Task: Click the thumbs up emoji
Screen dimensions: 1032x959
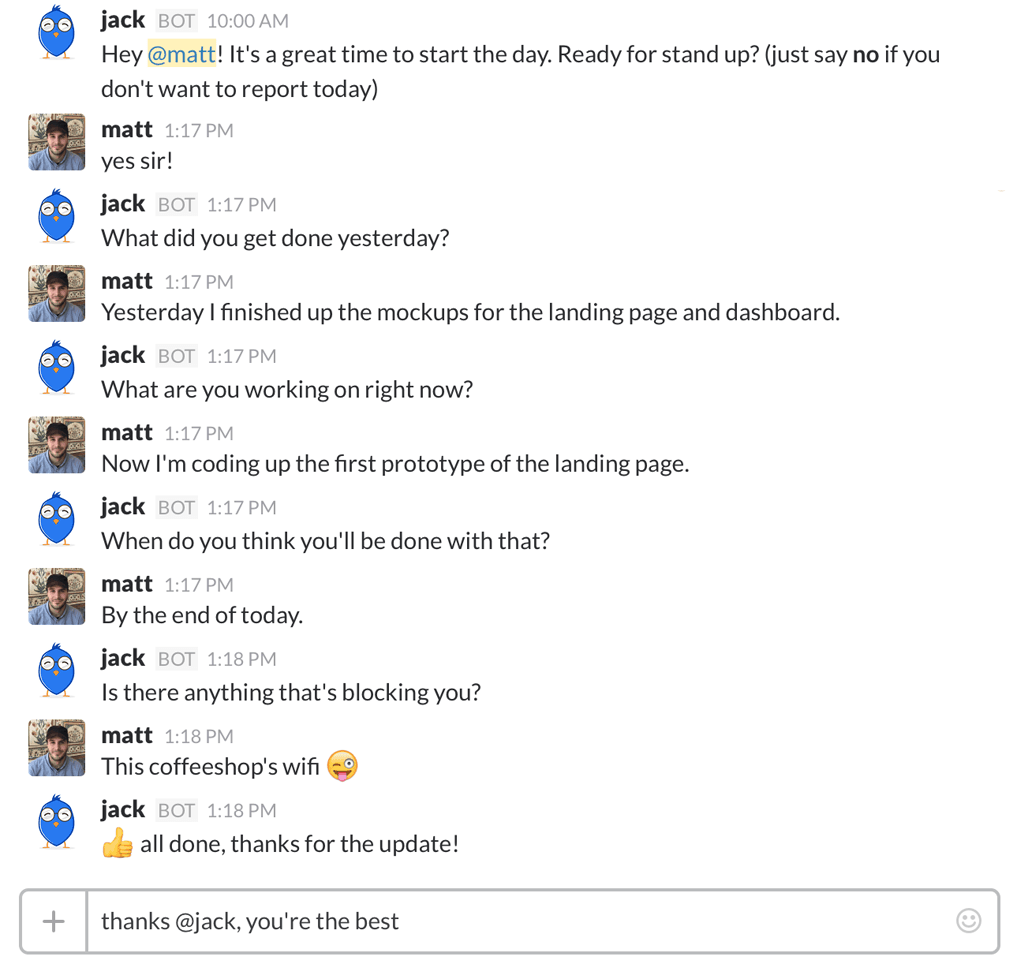Action: tap(118, 844)
